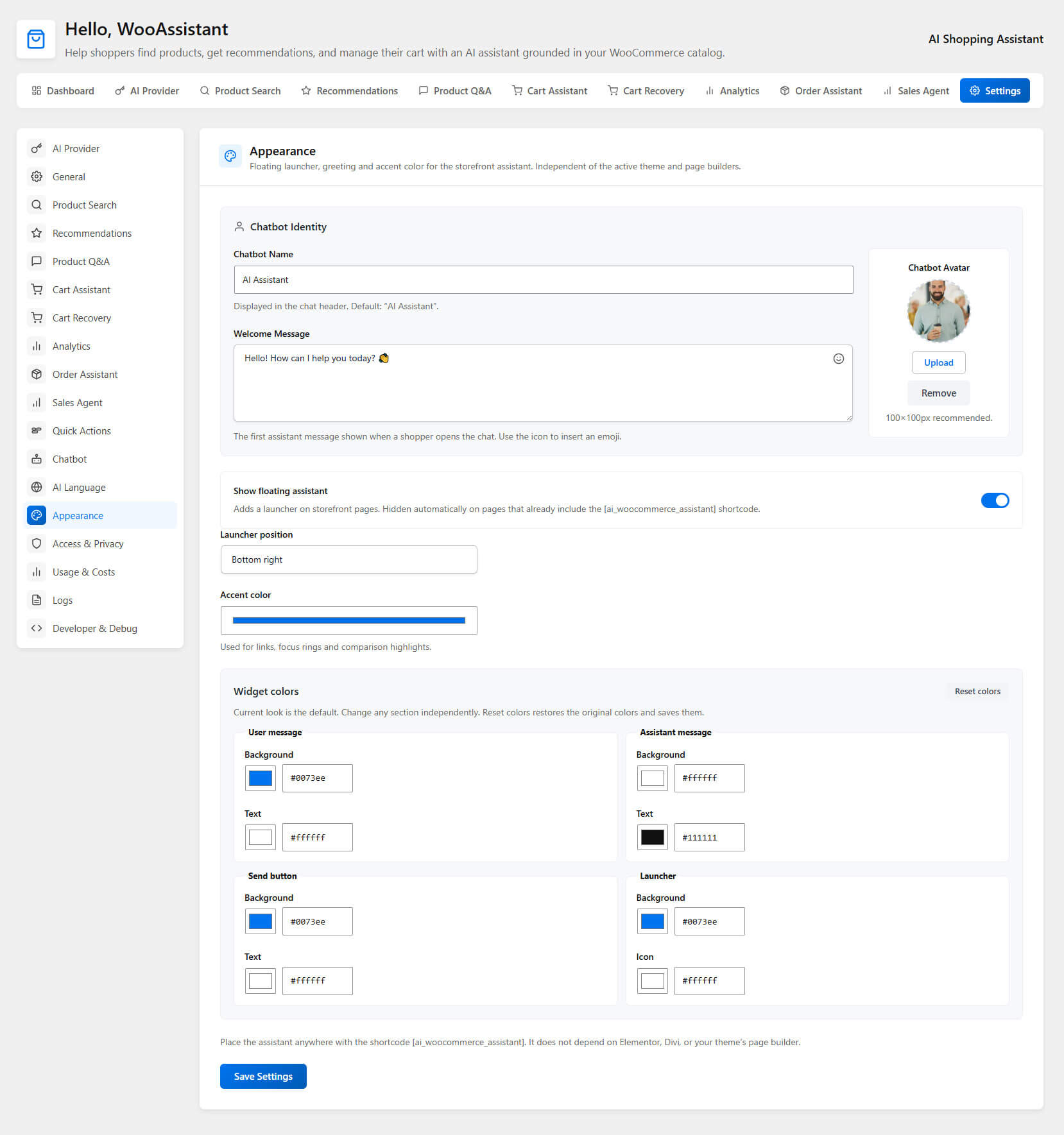Save Settings at the bottom
Image resolution: width=1064 pixels, height=1135 pixels.
tap(263, 1076)
